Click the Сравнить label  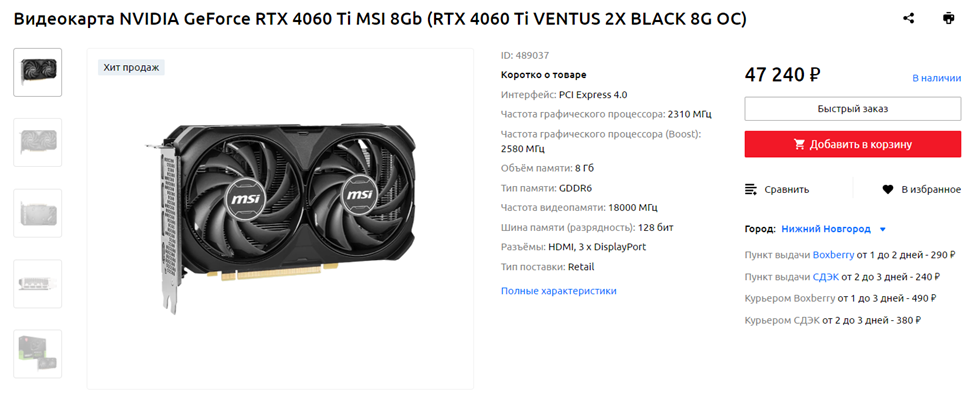[787, 189]
